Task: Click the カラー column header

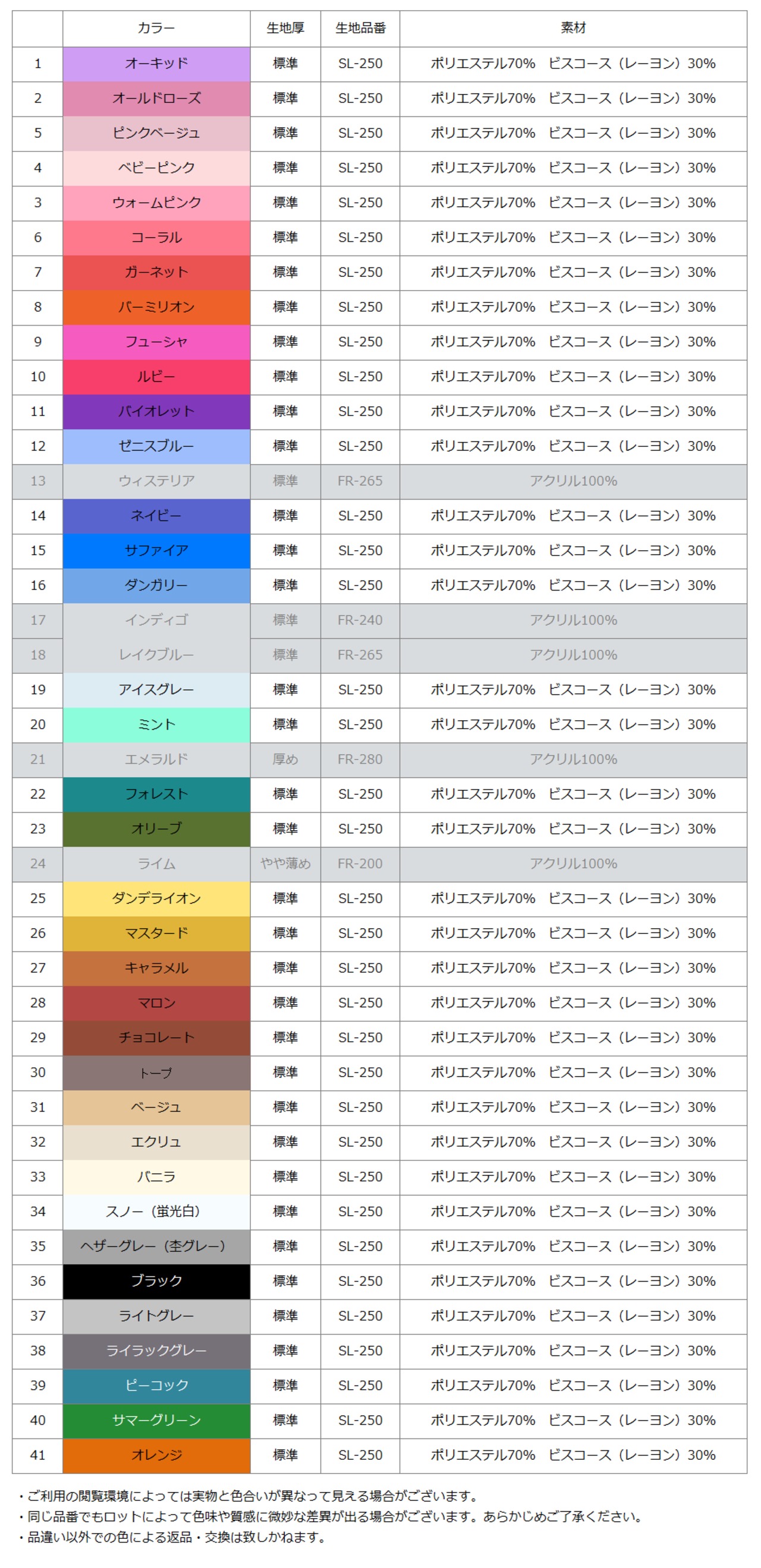Action: coord(156,28)
